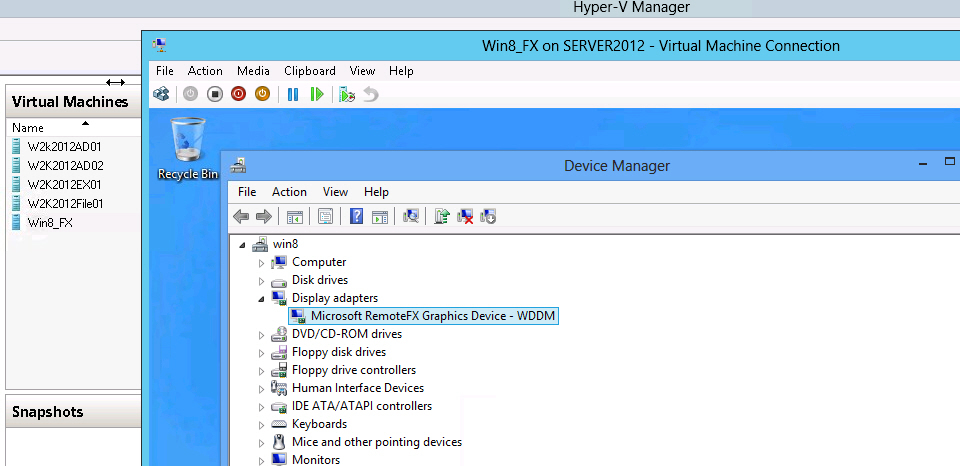The height and width of the screenshot is (466, 960).
Task: Click the red Shut Down VM icon
Action: [x=238, y=94]
